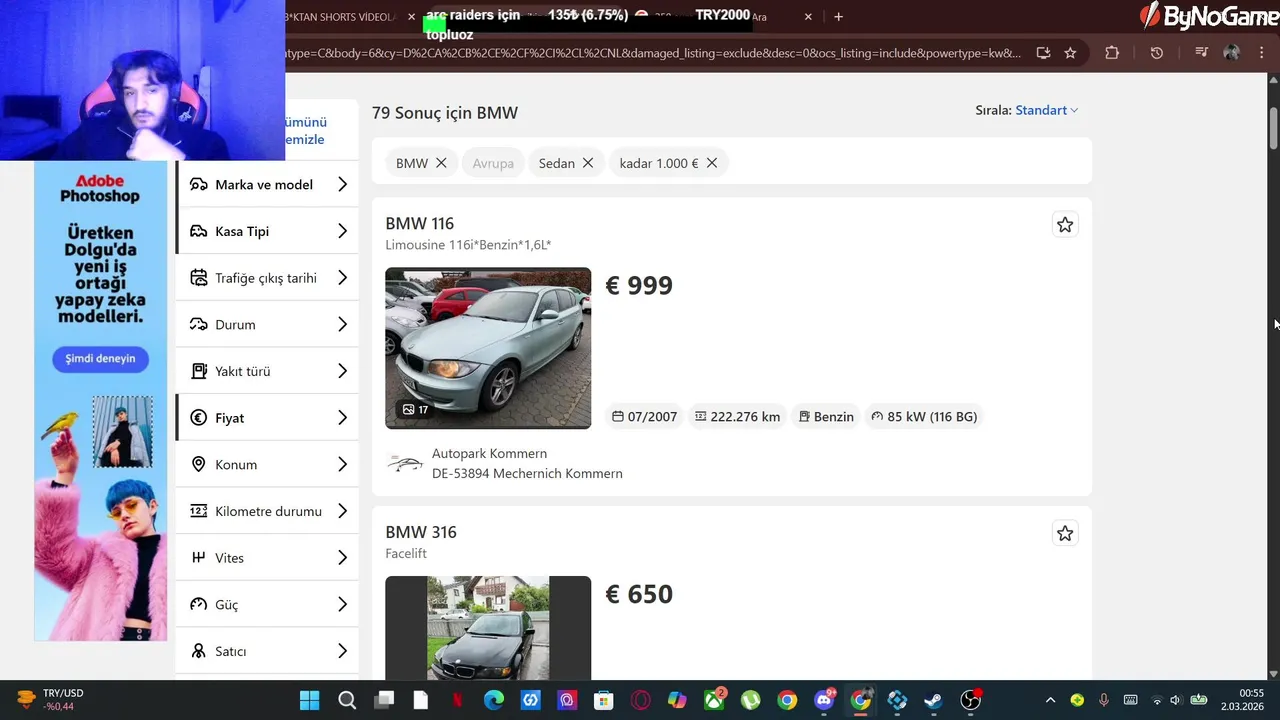Screen dimensions: 1280x720
Task: Open a new browser tab
Action: click(838, 16)
